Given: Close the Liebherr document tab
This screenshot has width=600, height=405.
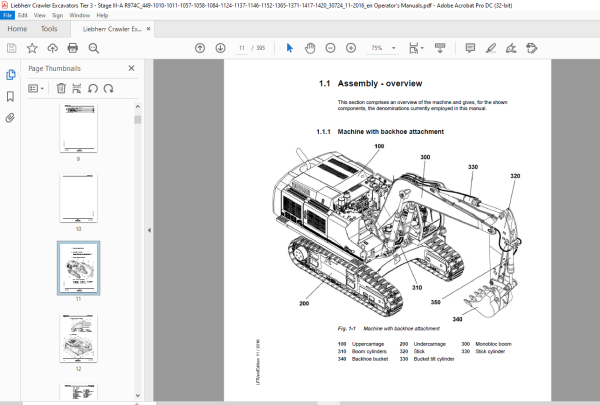Looking at the screenshot, I should [148, 29].
